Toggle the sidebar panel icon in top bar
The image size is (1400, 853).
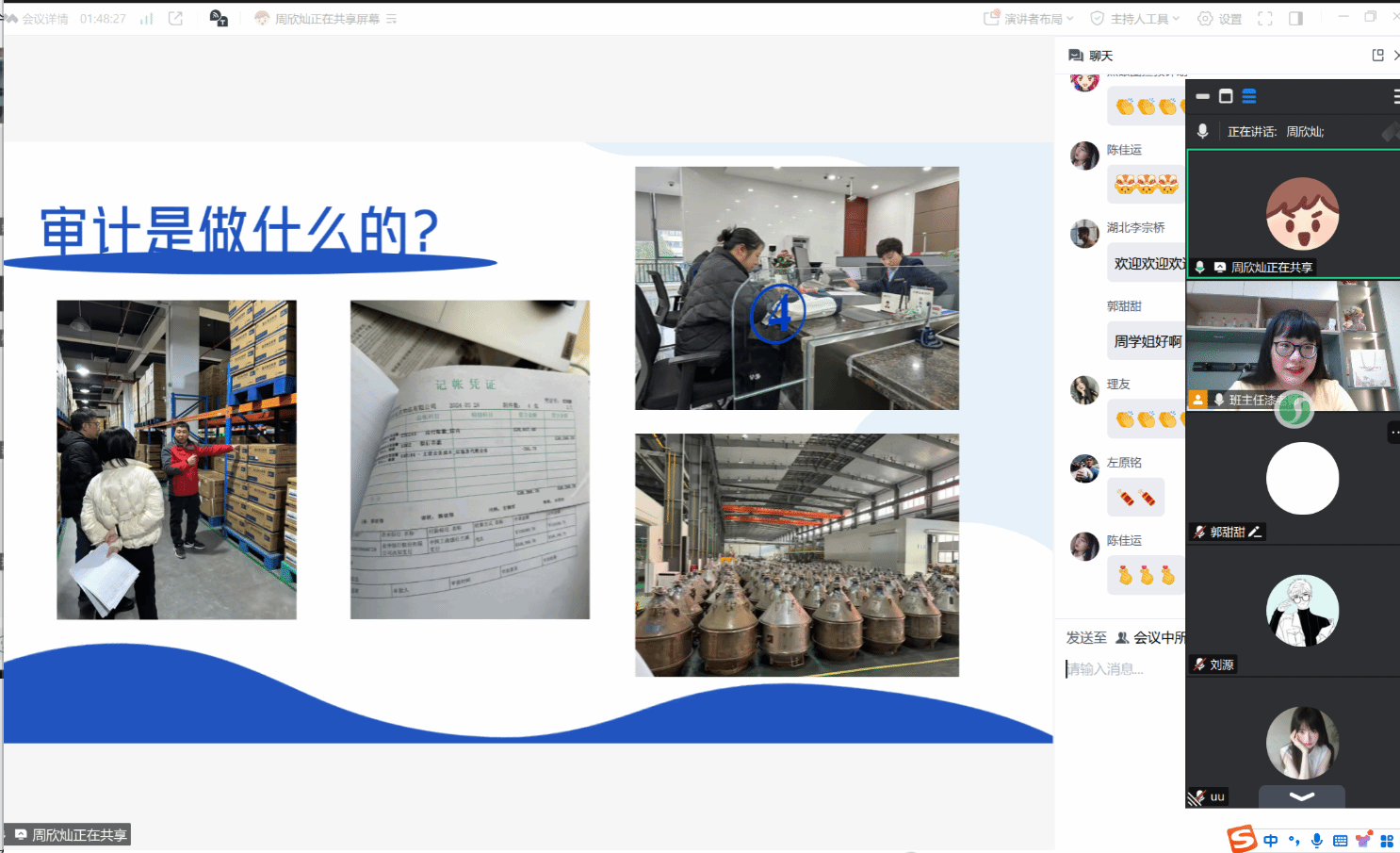pos(1295,19)
